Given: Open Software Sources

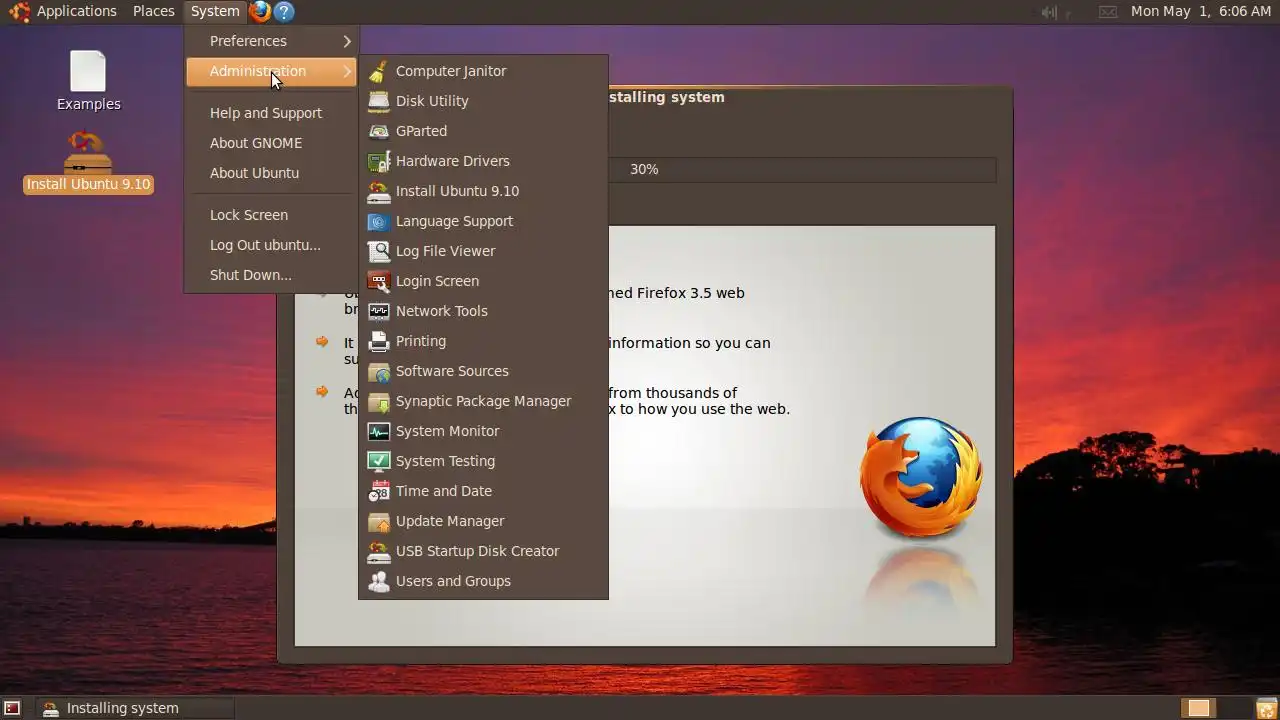Looking at the screenshot, I should click(x=483, y=371).
